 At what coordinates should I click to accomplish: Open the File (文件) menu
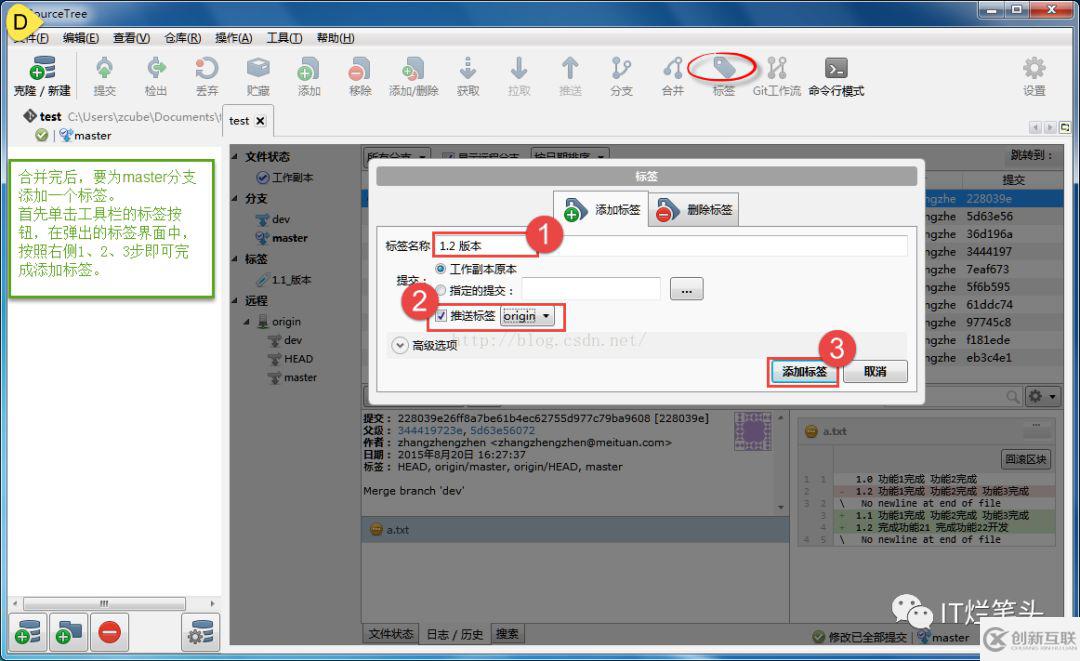pyautogui.click(x=31, y=38)
